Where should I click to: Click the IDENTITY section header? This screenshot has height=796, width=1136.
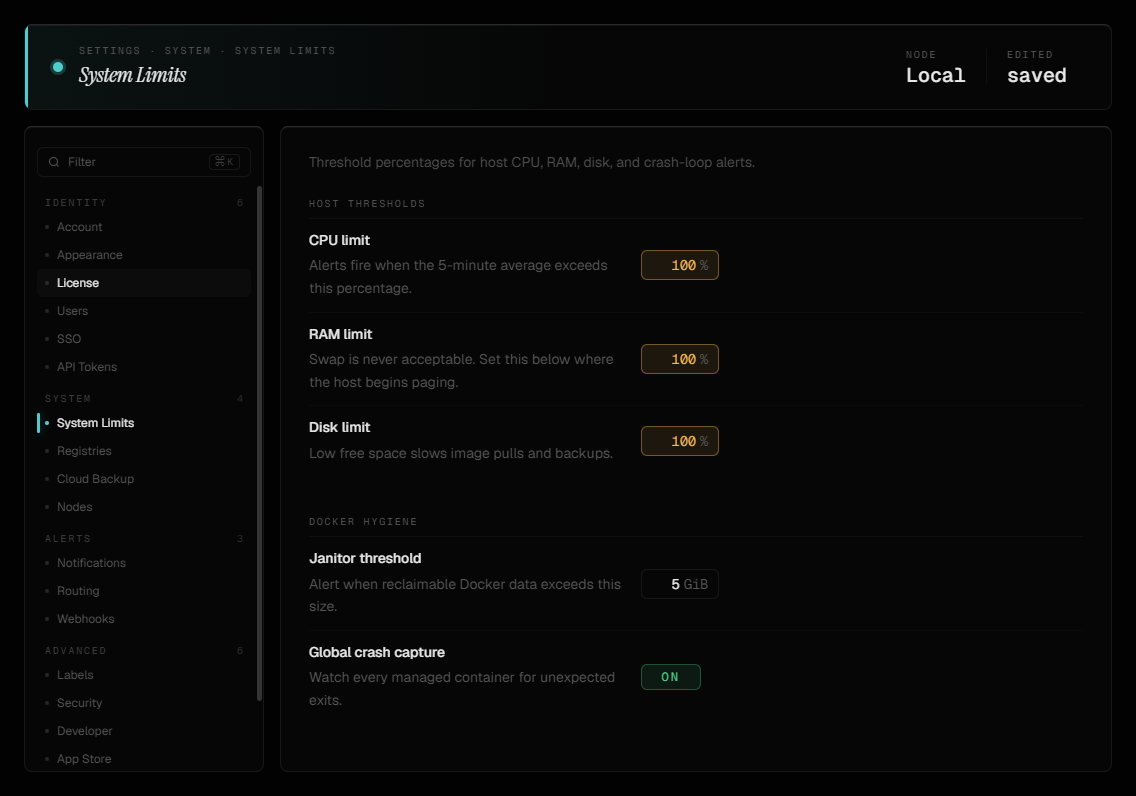[x=76, y=203]
